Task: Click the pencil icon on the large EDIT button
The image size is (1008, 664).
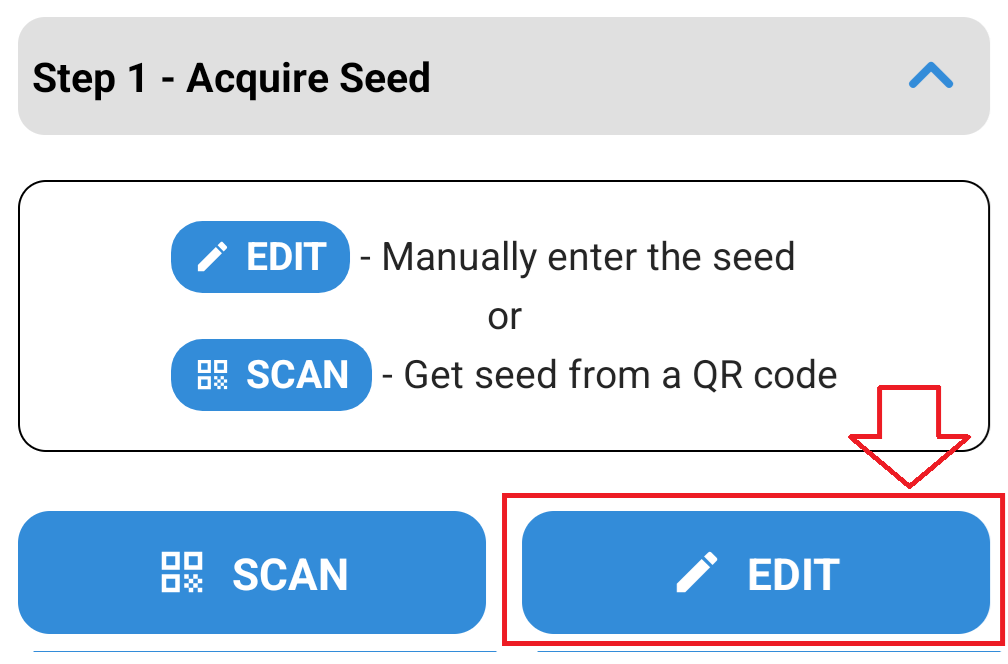Action: pos(697,571)
